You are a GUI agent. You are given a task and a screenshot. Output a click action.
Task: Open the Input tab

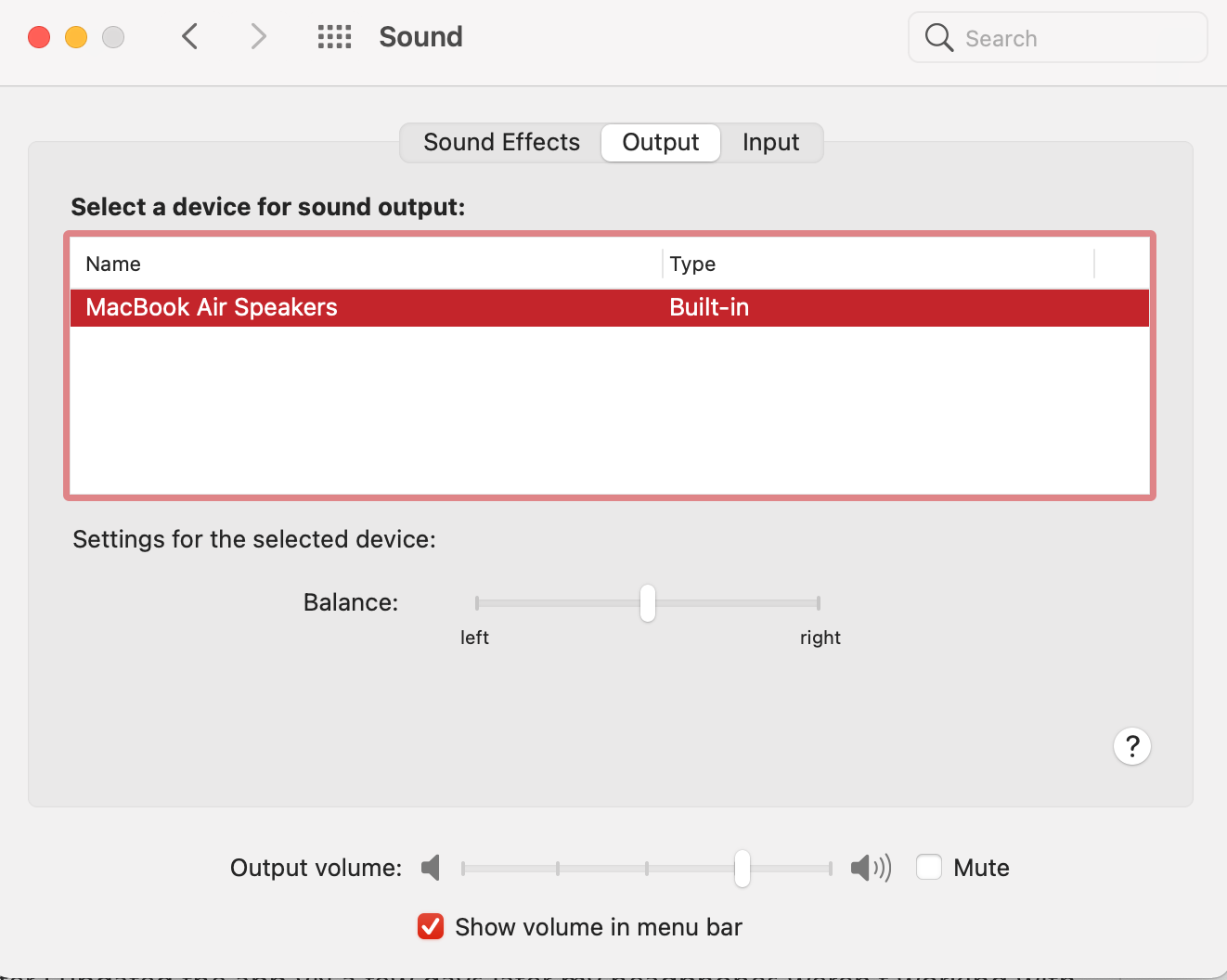[x=770, y=142]
